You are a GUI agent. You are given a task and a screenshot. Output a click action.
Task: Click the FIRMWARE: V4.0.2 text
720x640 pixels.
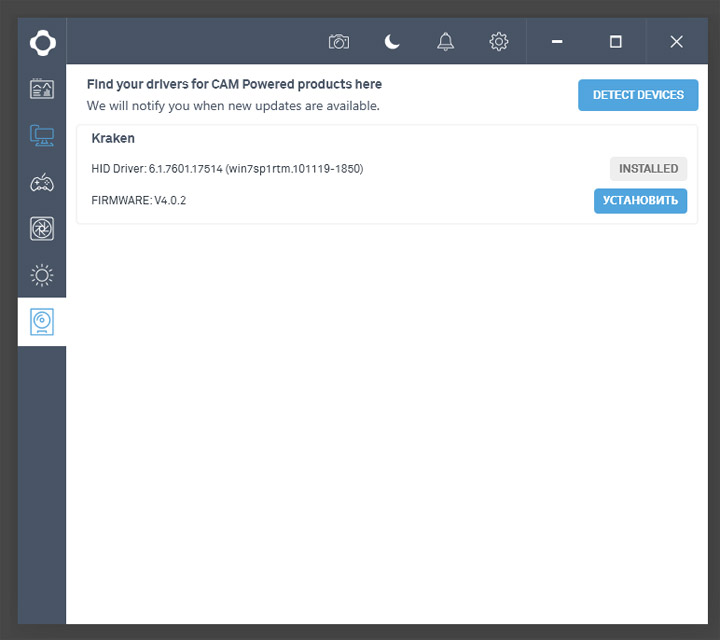[x=139, y=201]
